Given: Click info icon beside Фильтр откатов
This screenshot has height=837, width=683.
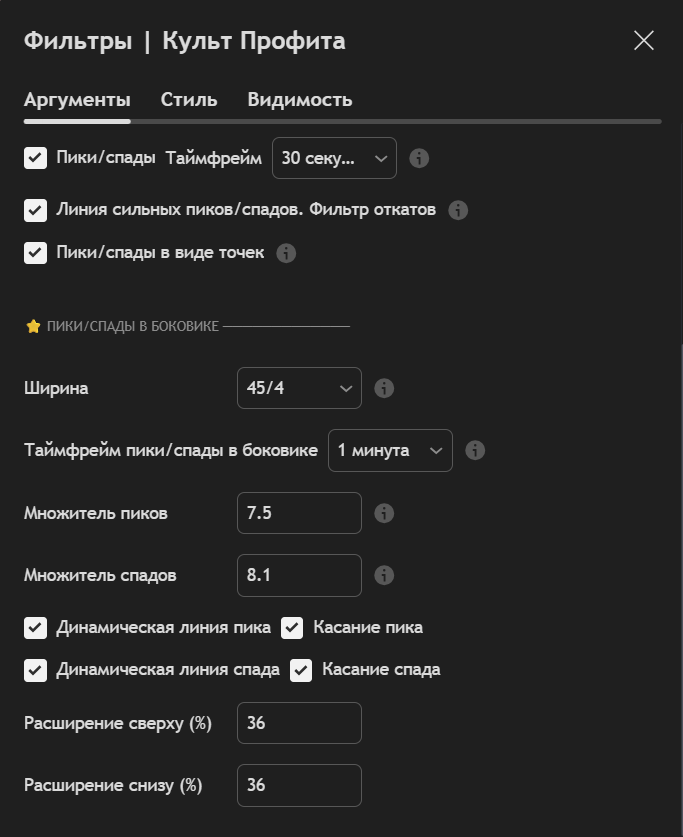Looking at the screenshot, I should (458, 210).
